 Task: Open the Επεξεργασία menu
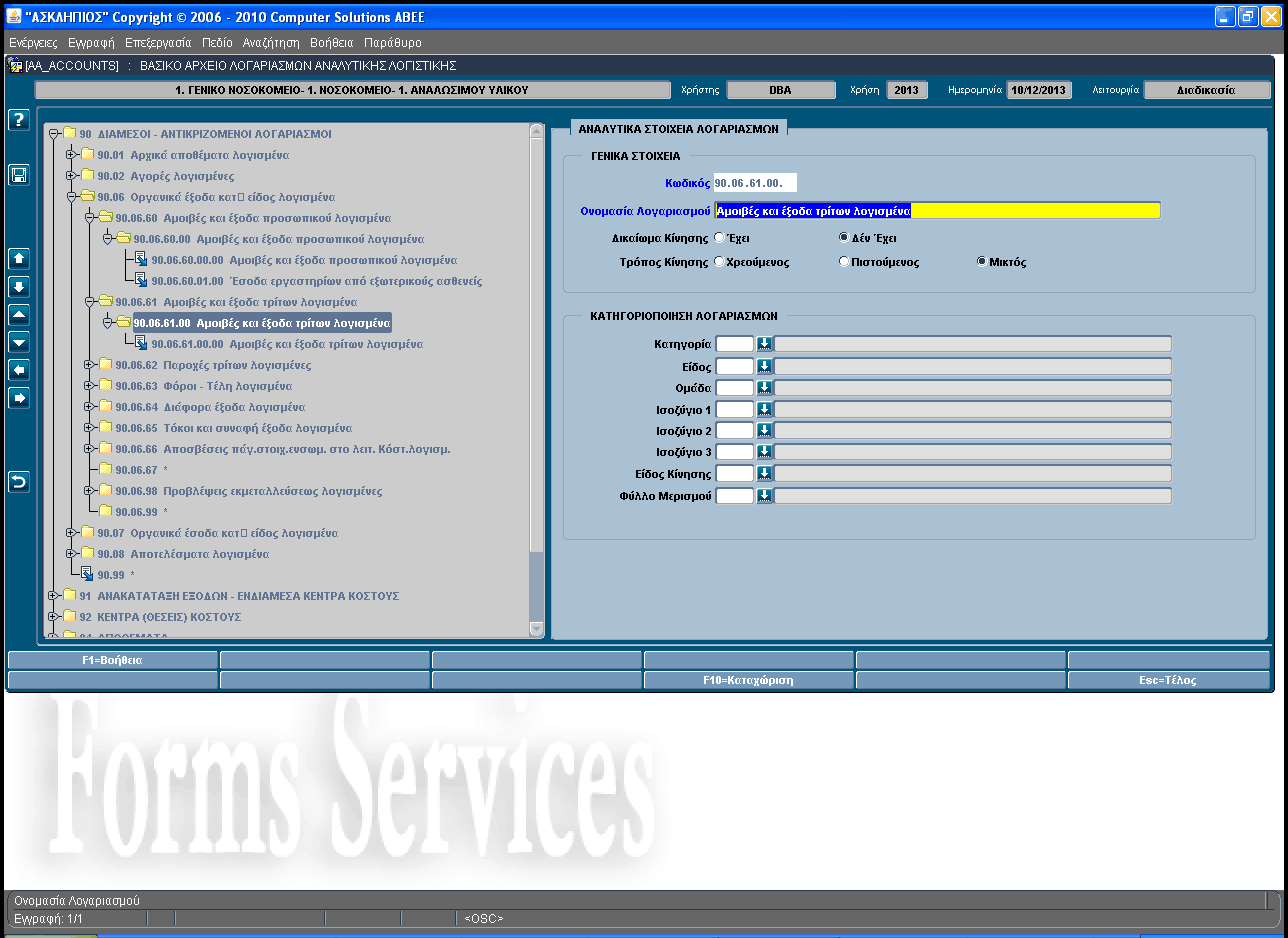(x=157, y=43)
